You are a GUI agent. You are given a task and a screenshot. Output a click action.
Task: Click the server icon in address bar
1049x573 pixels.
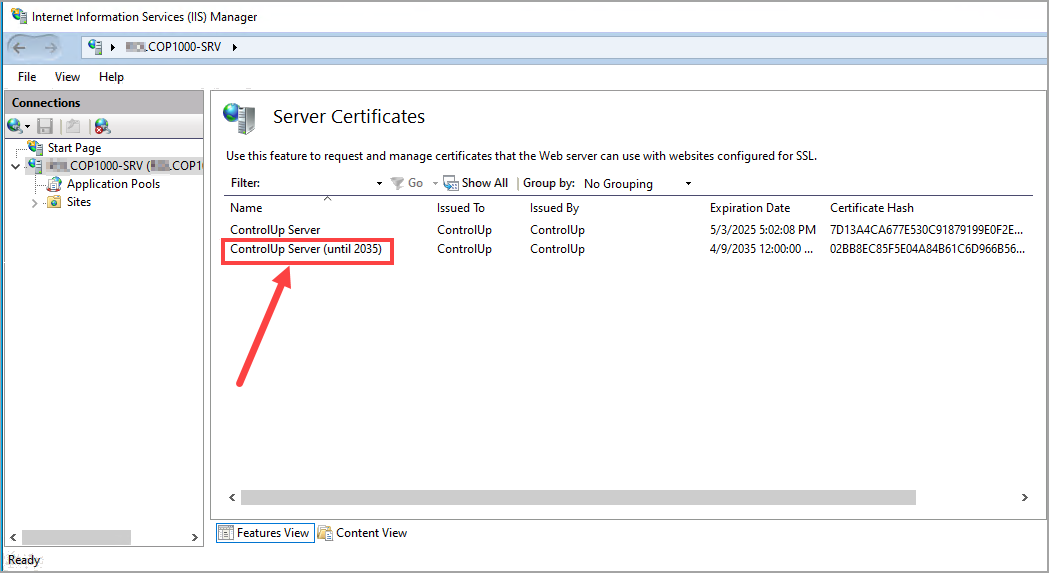pos(95,46)
